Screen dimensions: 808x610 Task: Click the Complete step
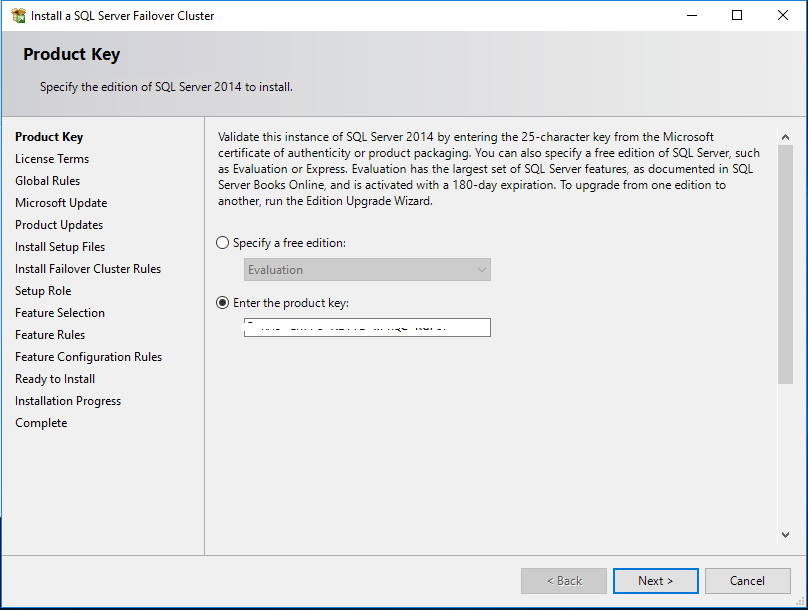tap(41, 423)
